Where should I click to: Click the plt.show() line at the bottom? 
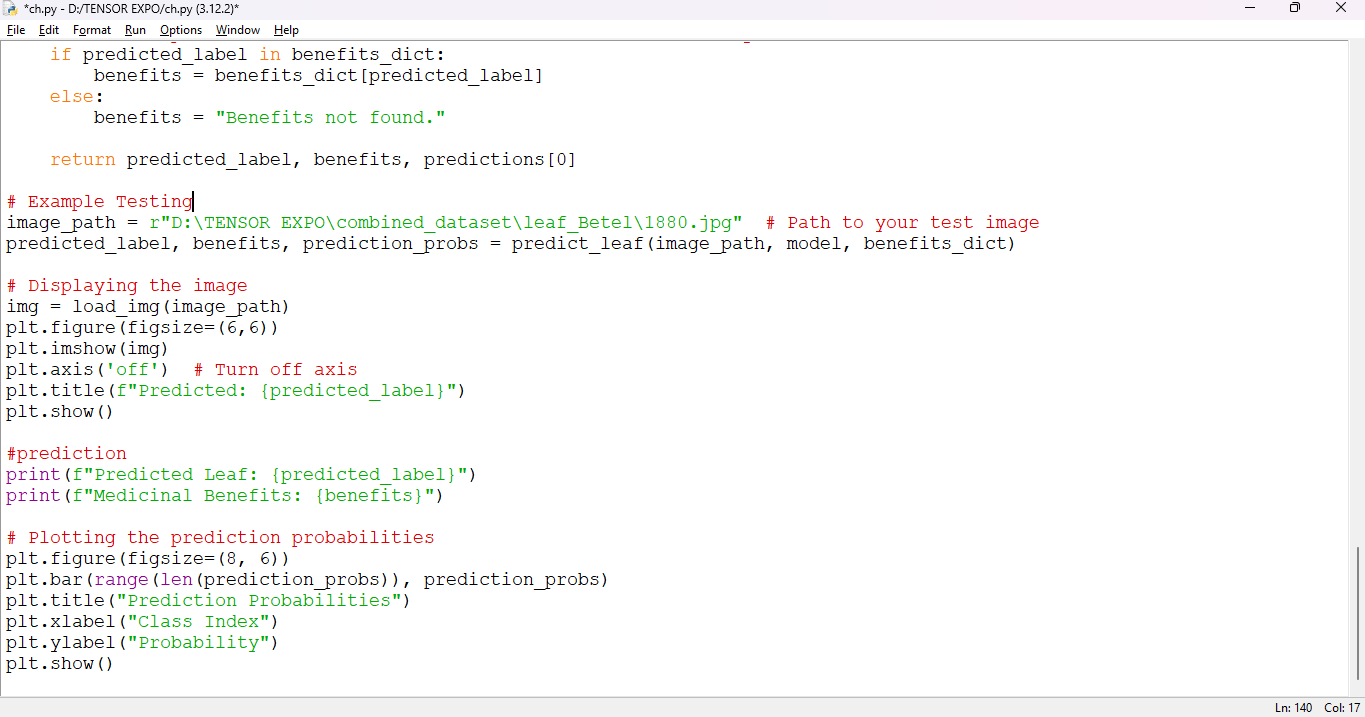coord(59,663)
